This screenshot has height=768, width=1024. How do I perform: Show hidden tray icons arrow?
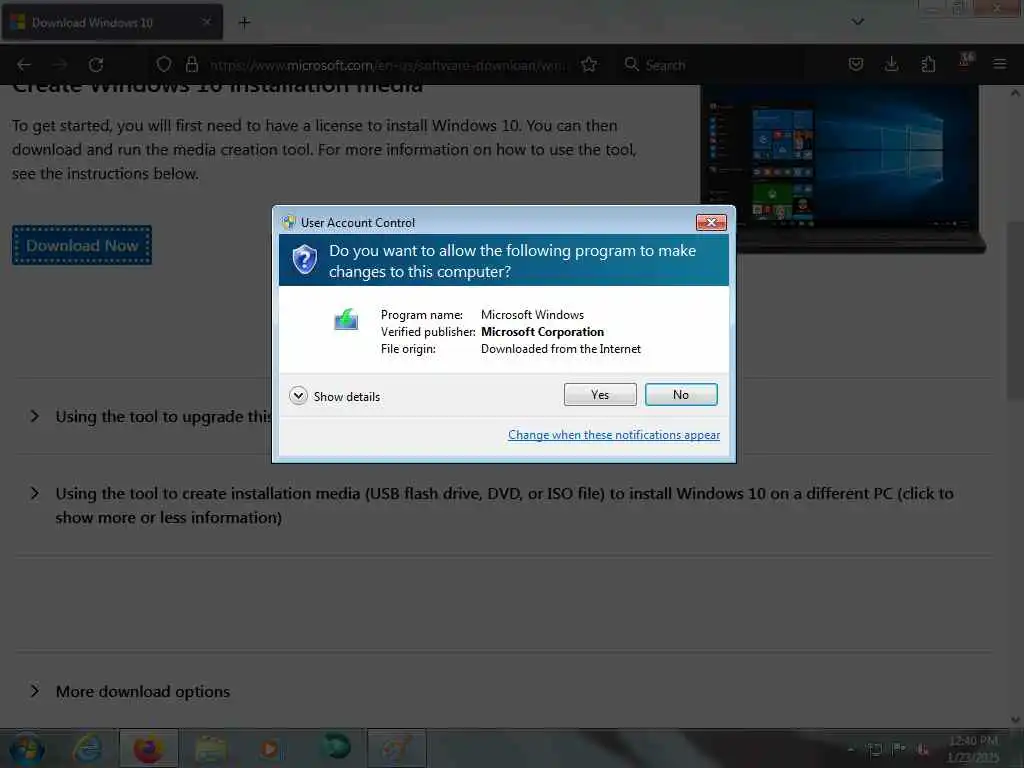click(850, 750)
